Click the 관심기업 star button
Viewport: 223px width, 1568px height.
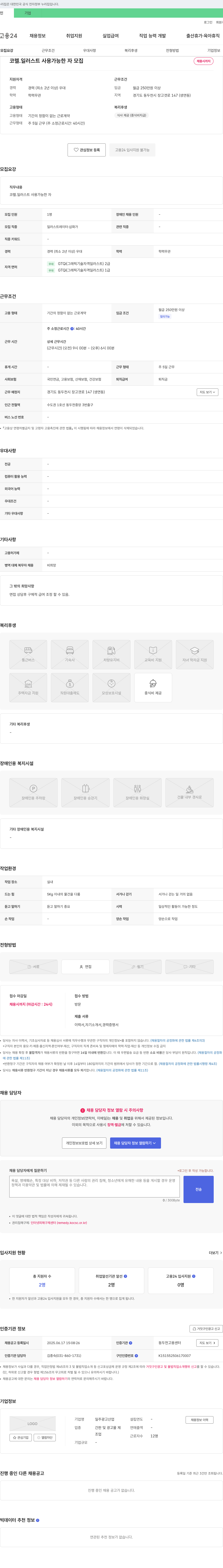click(21, 1438)
